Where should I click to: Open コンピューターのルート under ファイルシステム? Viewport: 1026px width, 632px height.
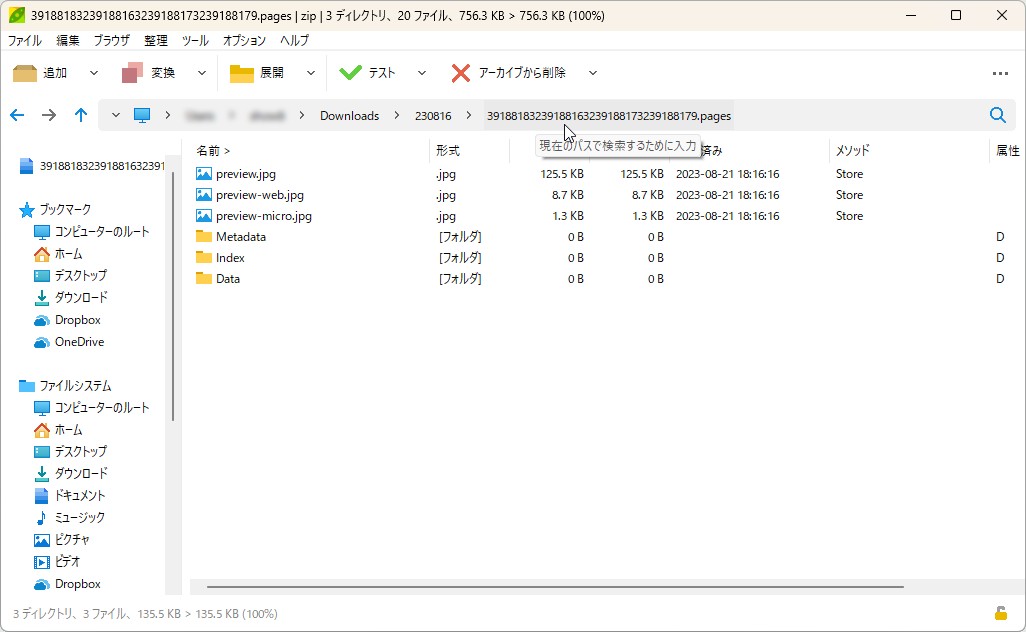[x=92, y=408]
